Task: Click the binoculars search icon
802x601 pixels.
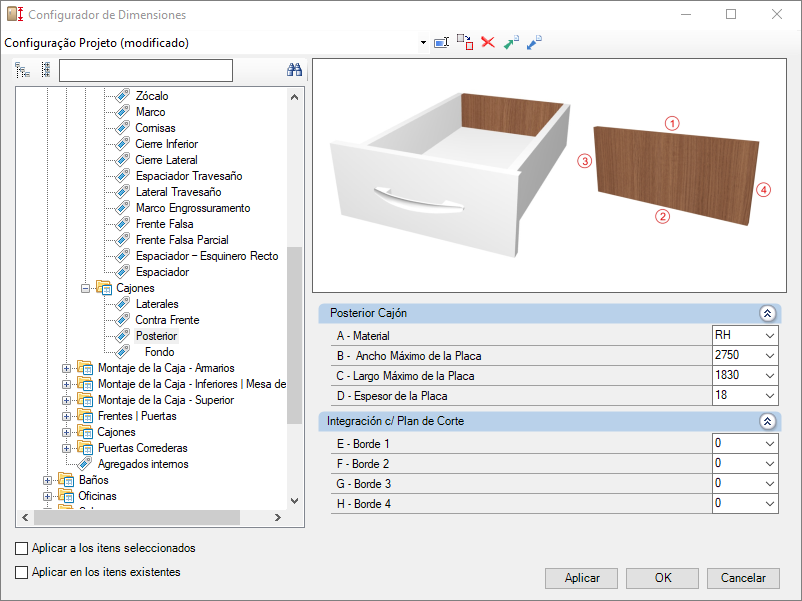Action: 294,70
